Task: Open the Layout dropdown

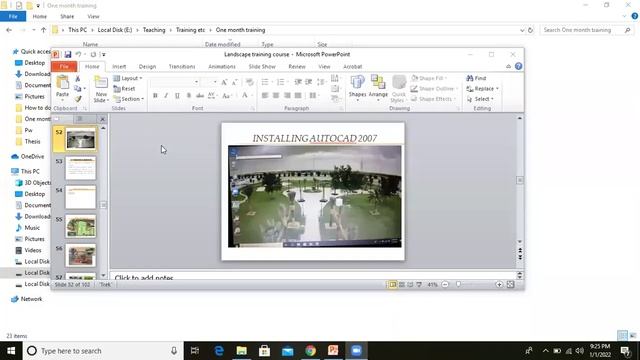Action: pyautogui.click(x=128, y=78)
